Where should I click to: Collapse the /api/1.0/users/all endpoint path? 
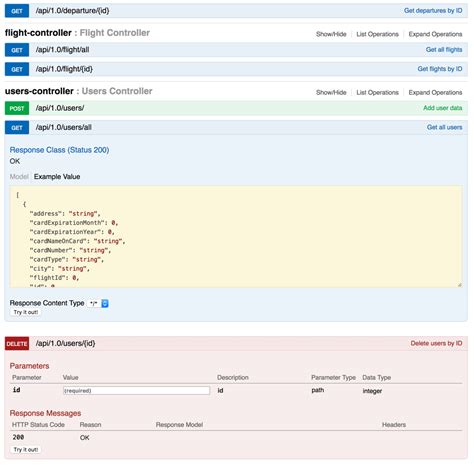(x=64, y=127)
